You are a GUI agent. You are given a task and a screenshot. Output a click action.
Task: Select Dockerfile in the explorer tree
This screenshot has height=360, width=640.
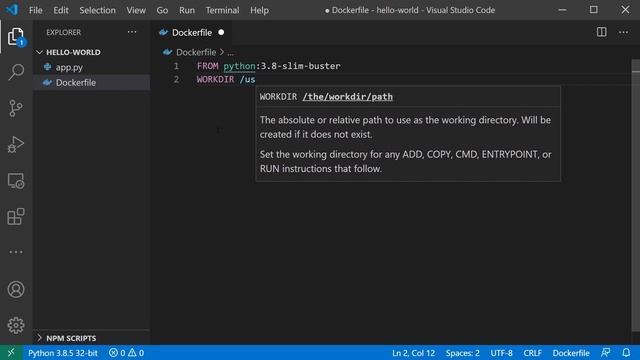pyautogui.click(x=76, y=82)
